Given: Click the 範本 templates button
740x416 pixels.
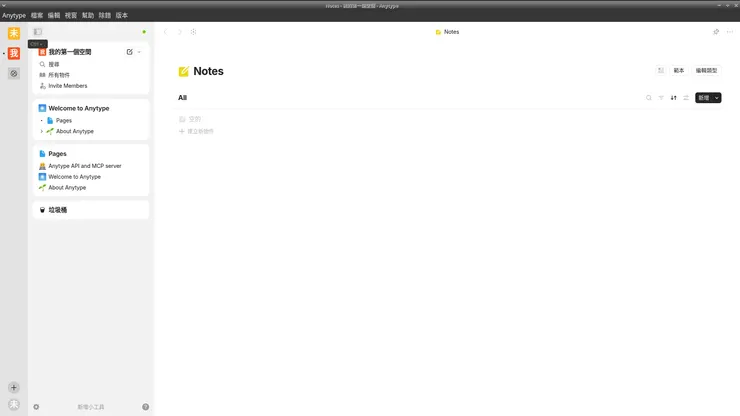Looking at the screenshot, I should 679,70.
